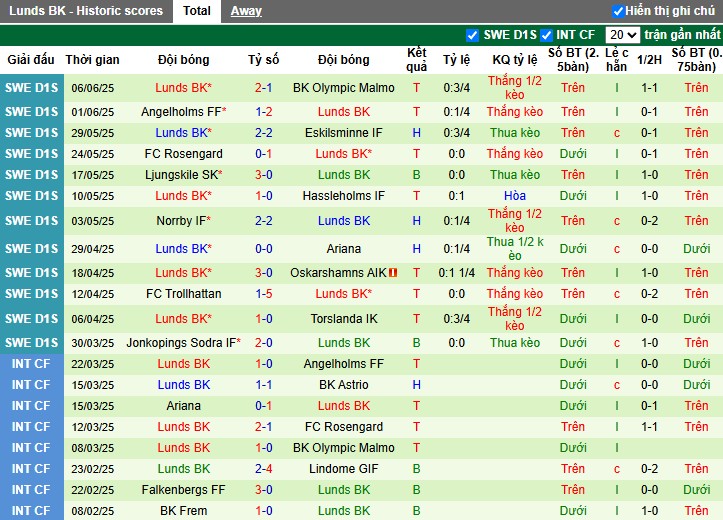Click the Lindome GIF team name
The width and height of the screenshot is (723, 520).
tap(344, 469)
